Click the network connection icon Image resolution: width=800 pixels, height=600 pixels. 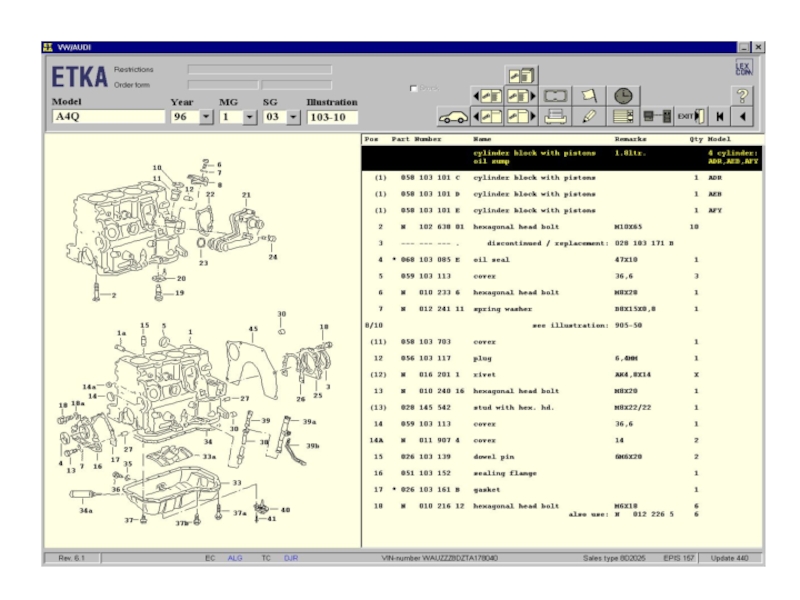click(x=657, y=117)
